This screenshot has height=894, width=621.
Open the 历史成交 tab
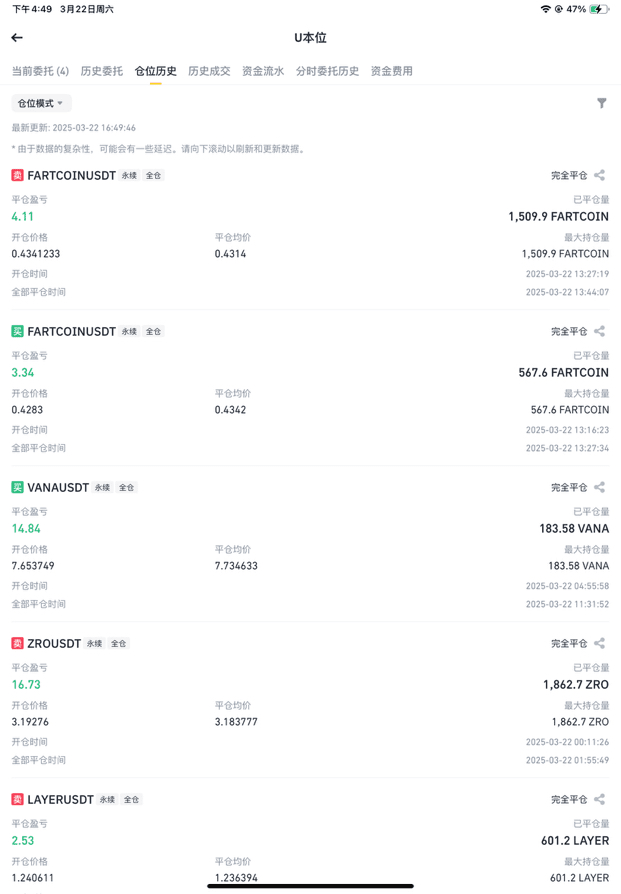(x=209, y=71)
